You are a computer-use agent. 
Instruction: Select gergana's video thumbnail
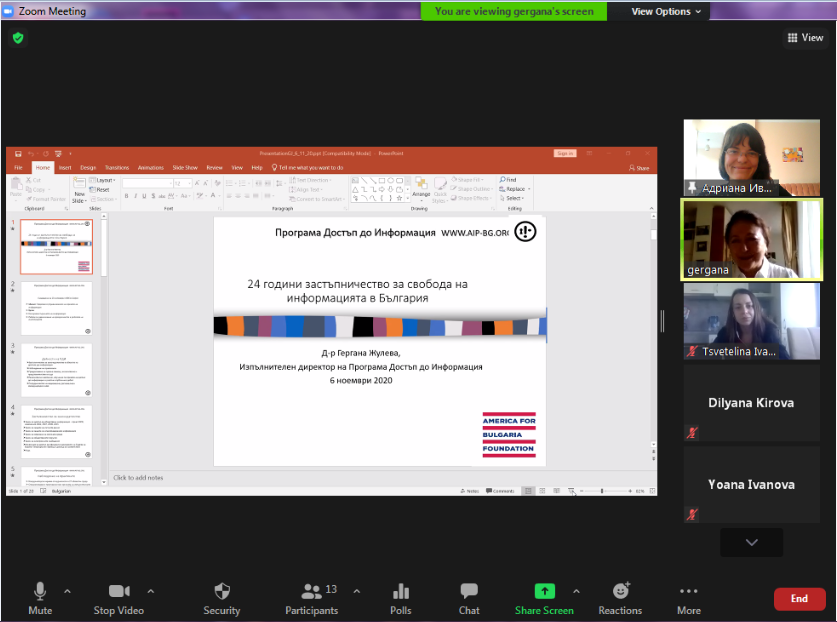click(751, 239)
